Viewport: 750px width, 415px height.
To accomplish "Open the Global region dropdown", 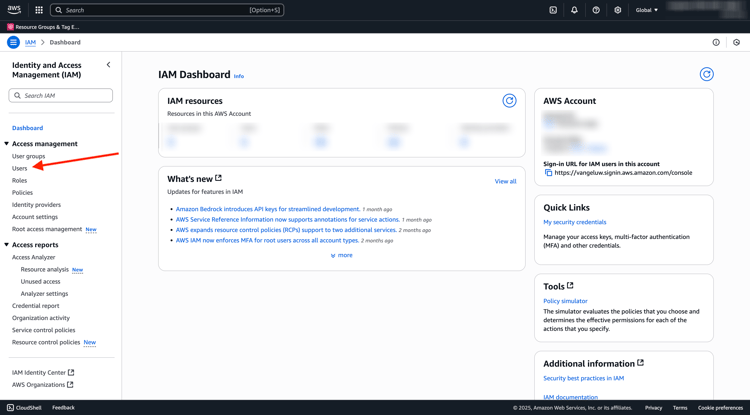I will [x=647, y=10].
